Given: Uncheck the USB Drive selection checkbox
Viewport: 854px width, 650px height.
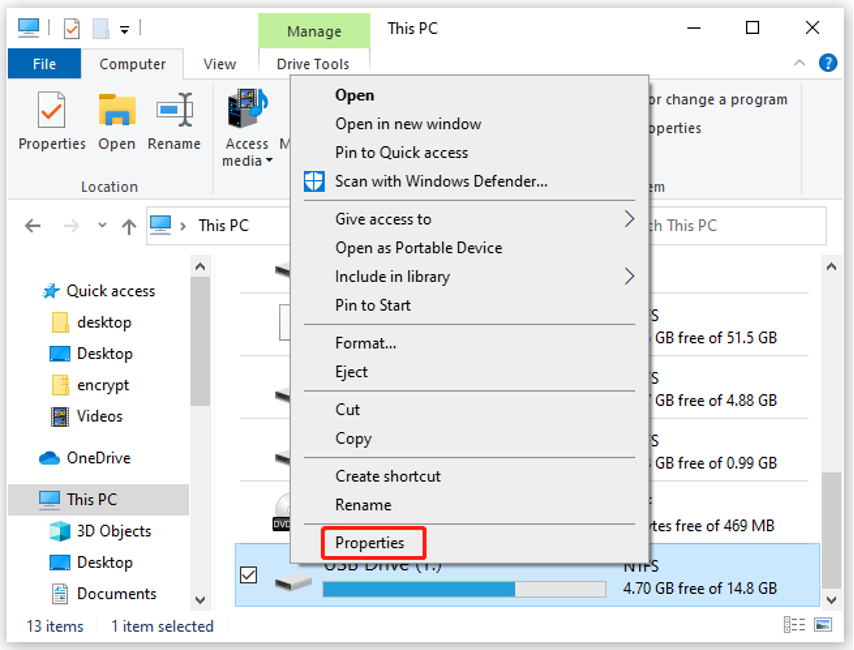Looking at the screenshot, I should 249,575.
